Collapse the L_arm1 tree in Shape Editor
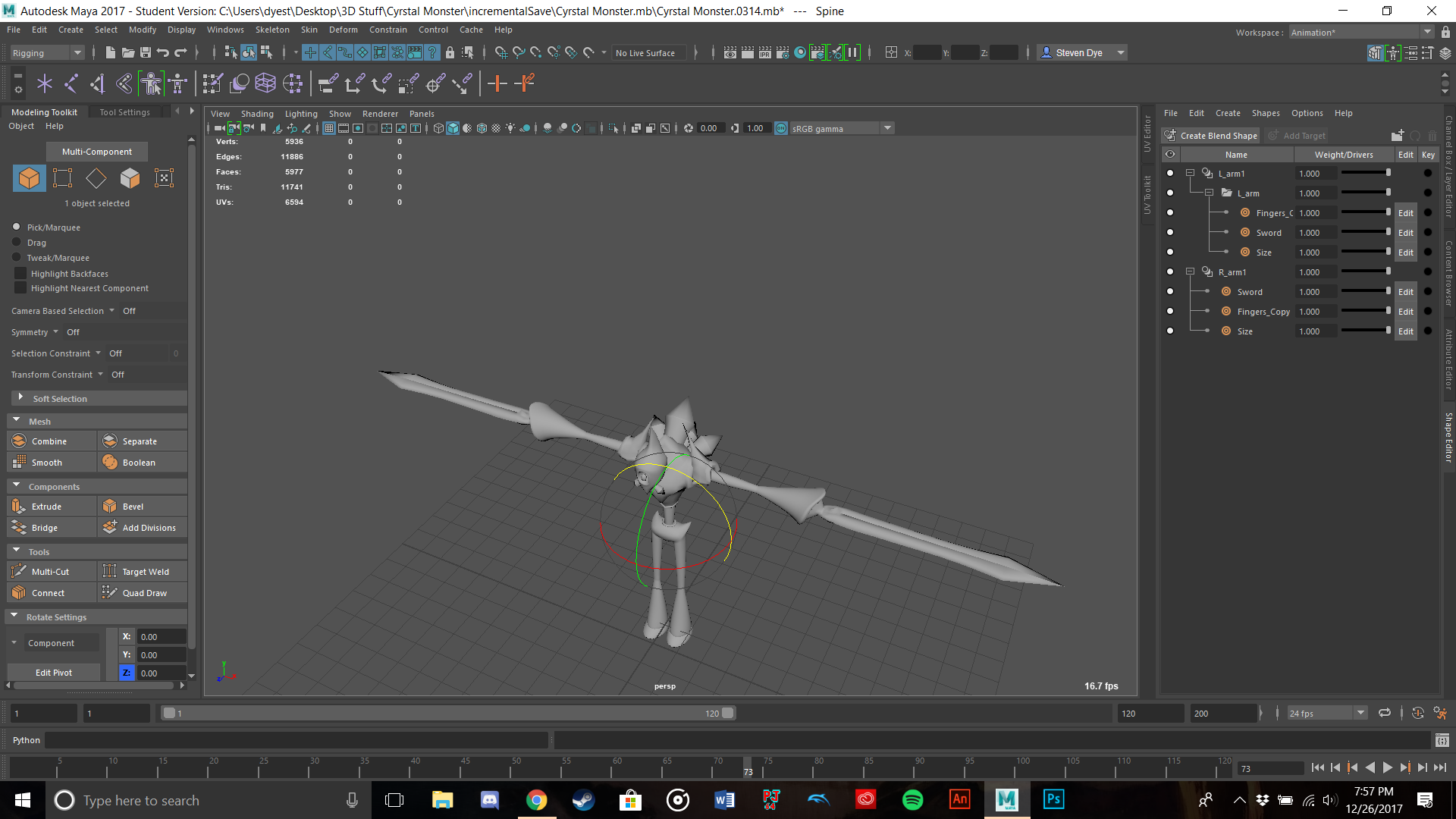 click(1190, 173)
